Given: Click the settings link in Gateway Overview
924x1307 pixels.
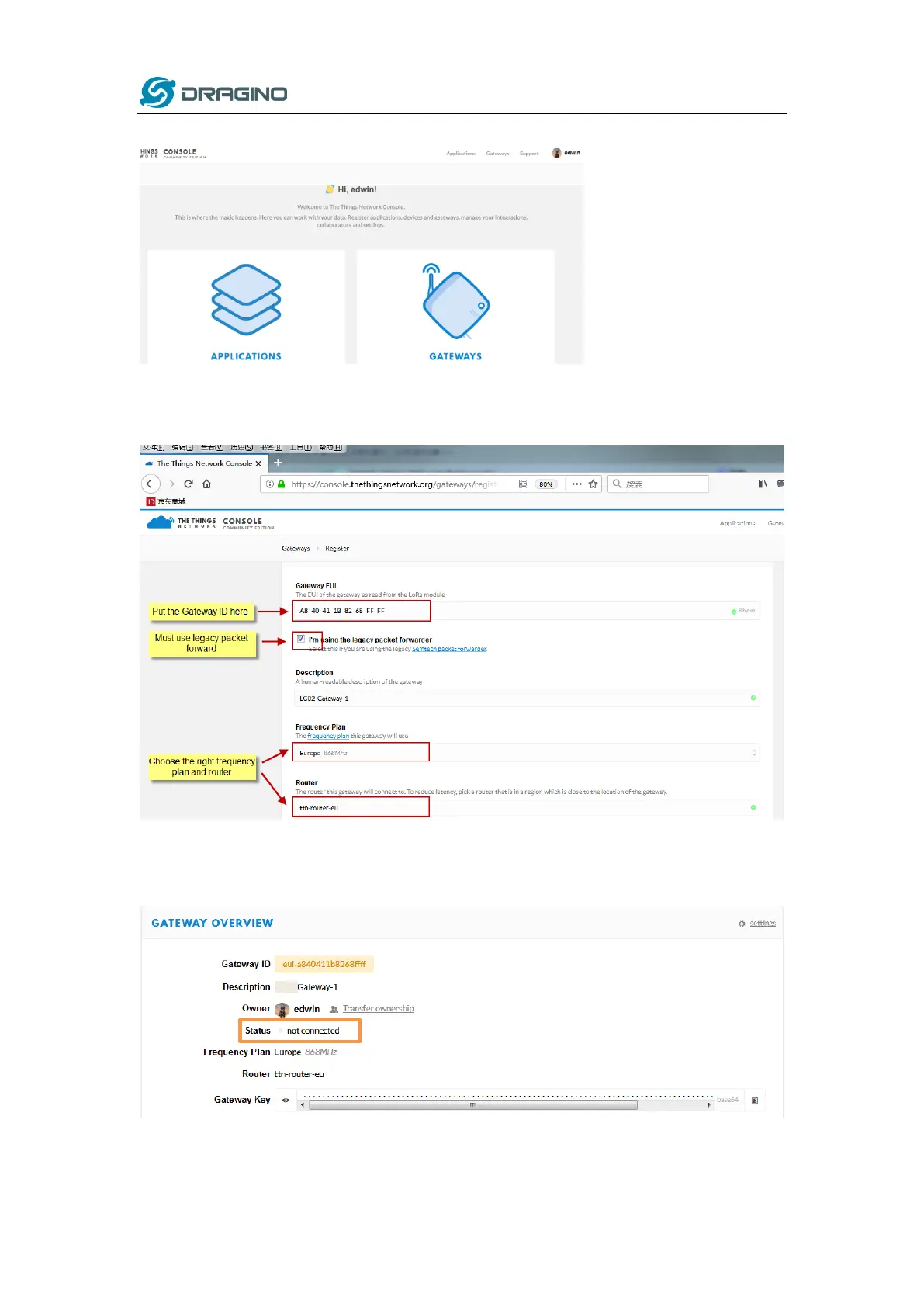Looking at the screenshot, I should coord(763,924).
